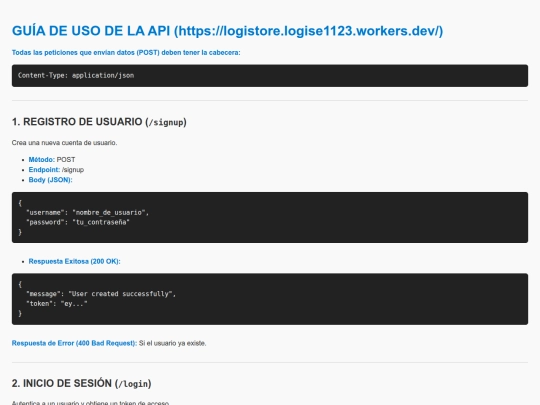Click the 'Respuesta Exitosa (200 OK):' label
This screenshot has height=405, width=540.
[x=74, y=261]
